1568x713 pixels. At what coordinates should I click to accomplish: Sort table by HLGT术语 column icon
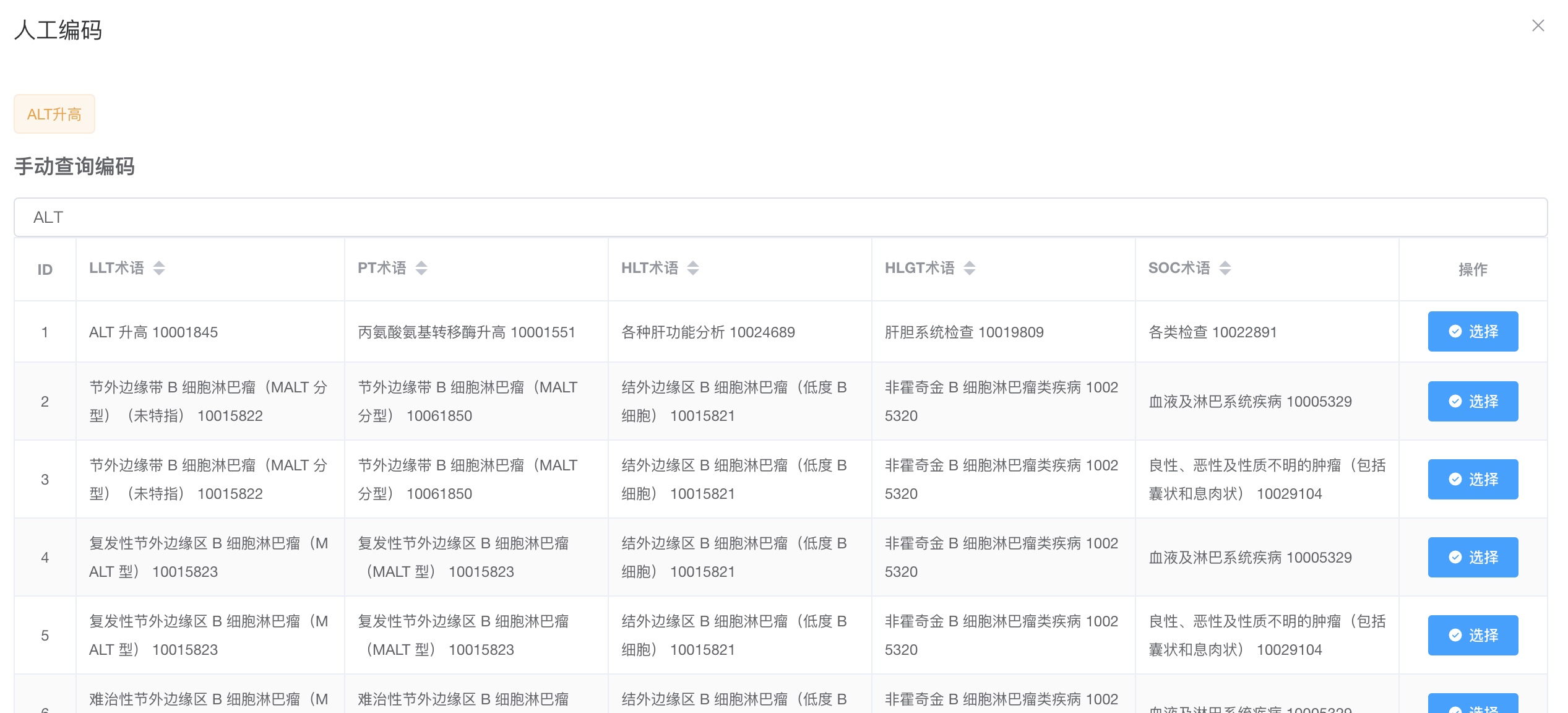(970, 268)
